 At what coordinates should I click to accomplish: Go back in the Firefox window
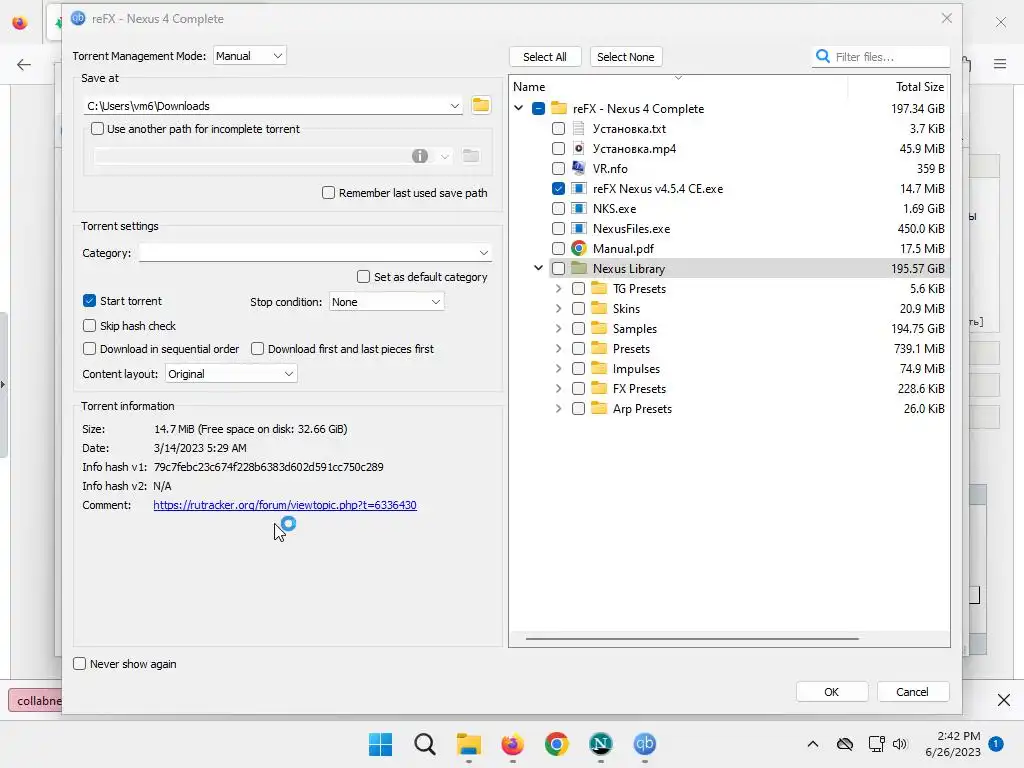(x=24, y=64)
